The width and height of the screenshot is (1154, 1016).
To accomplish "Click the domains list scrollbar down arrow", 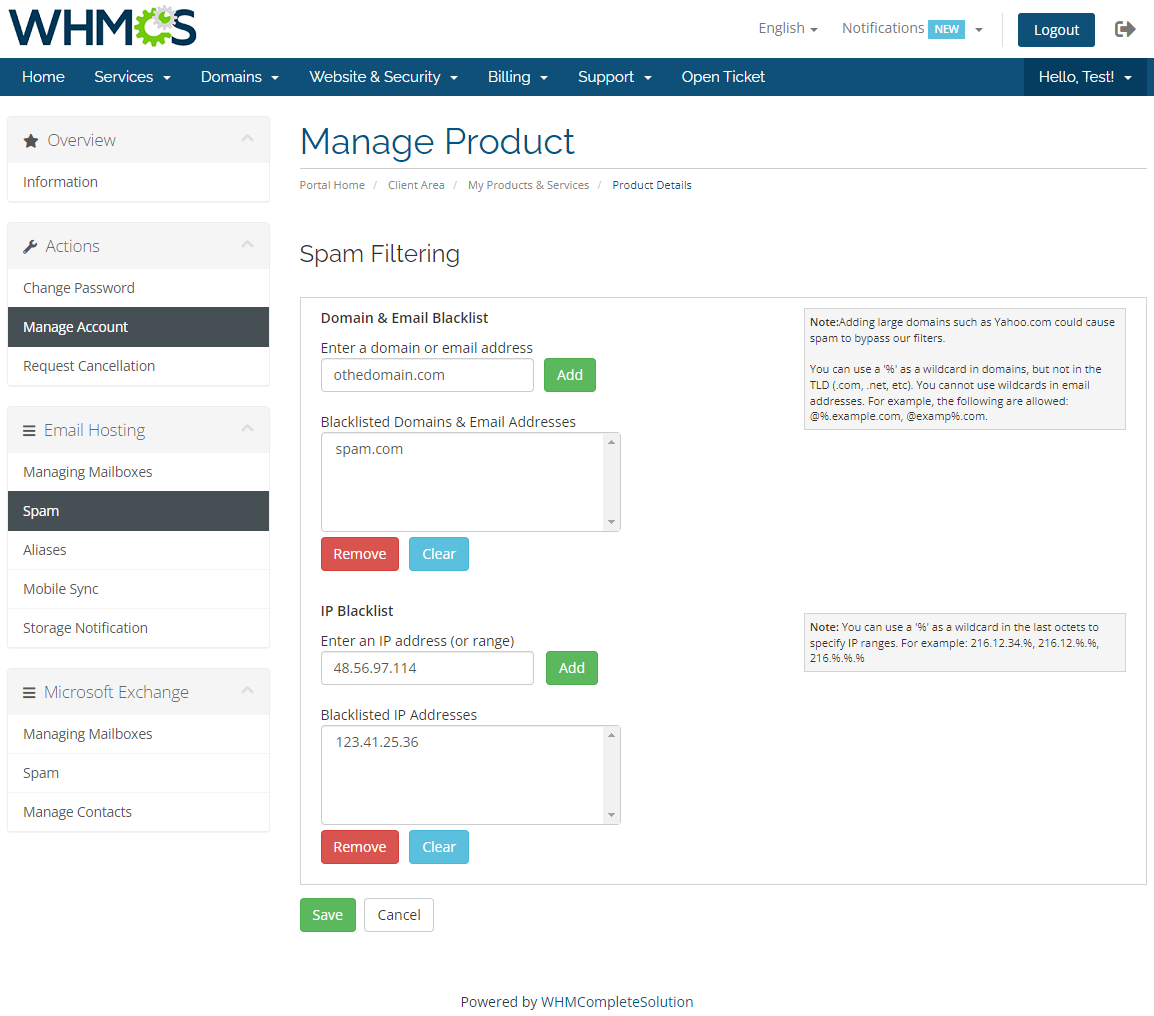I will coord(611,522).
